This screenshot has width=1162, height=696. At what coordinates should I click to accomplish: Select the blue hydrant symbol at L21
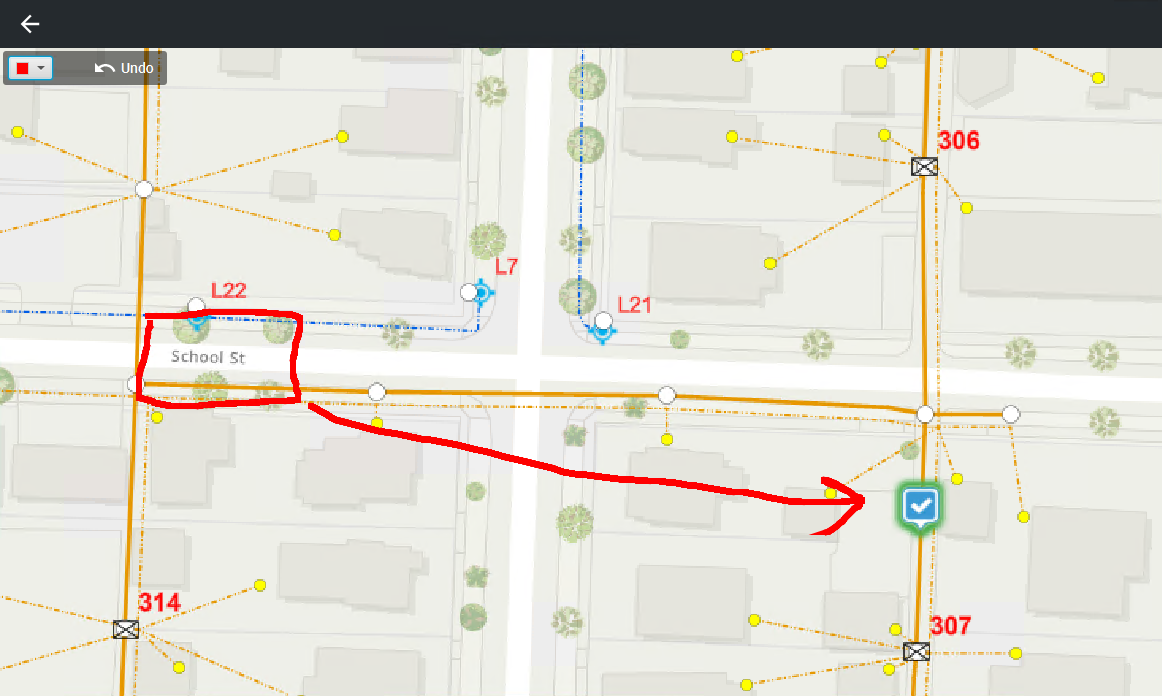coord(602,331)
